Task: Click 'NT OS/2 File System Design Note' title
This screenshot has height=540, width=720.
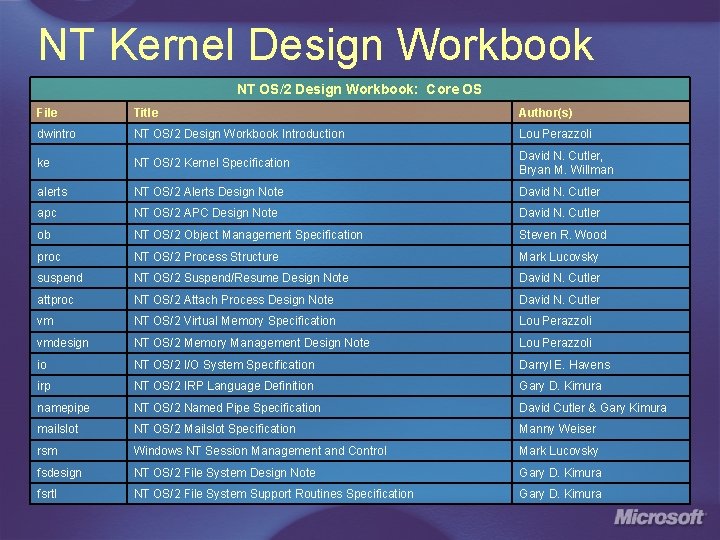Action: pyautogui.click(x=225, y=472)
